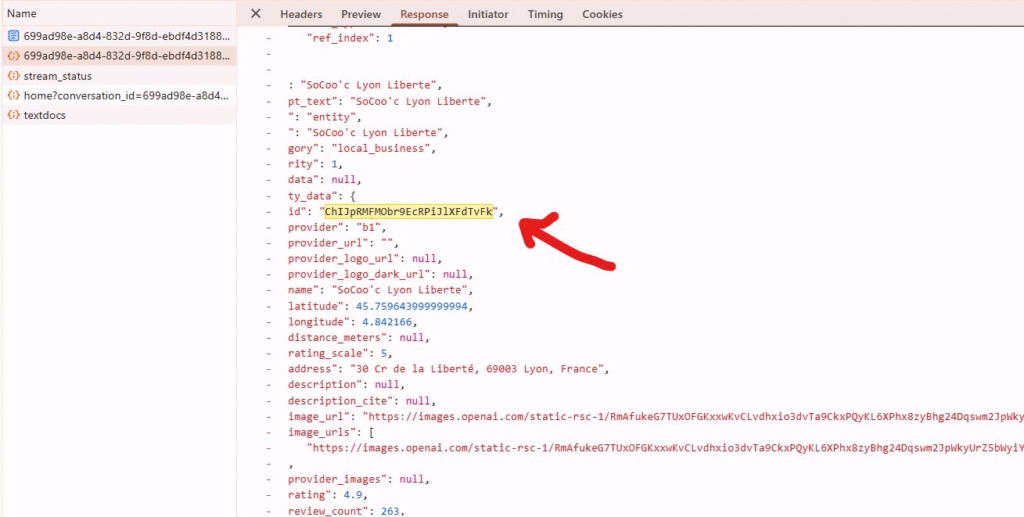Switch to the Headers tab
Viewport: 1024px width, 517px height.
tap(301, 15)
